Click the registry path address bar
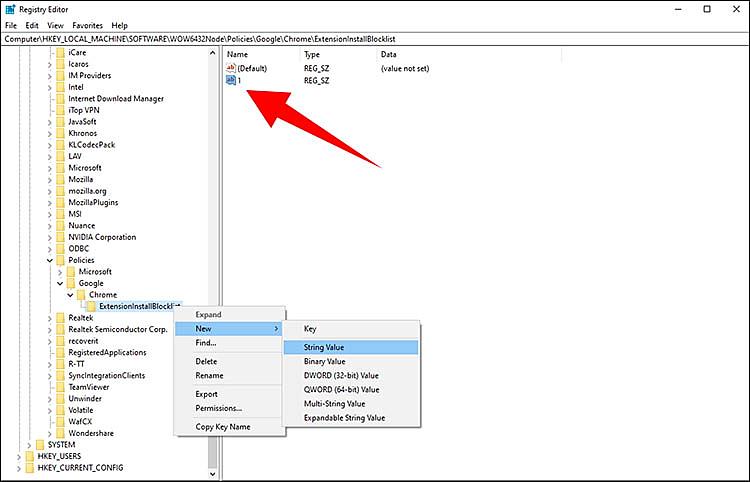This screenshot has height=482, width=750. tap(375, 39)
